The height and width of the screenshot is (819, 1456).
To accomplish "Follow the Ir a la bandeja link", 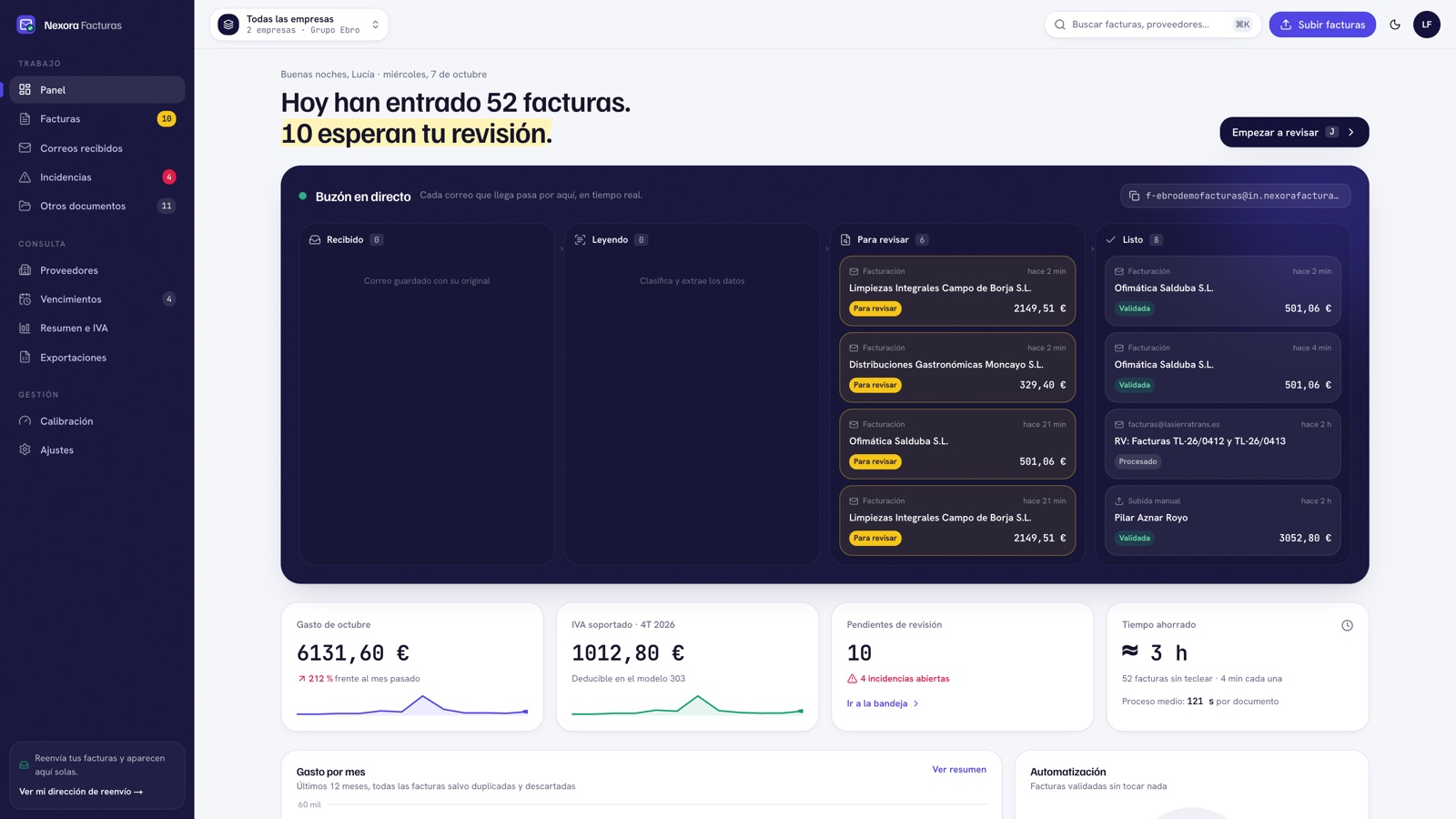I will [883, 703].
